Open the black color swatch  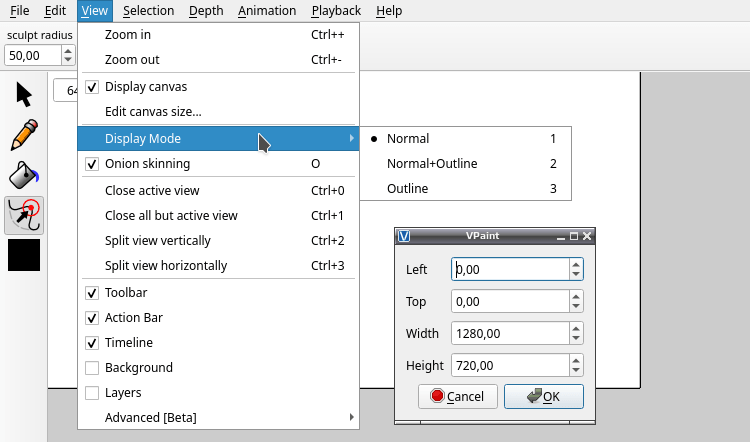point(24,255)
